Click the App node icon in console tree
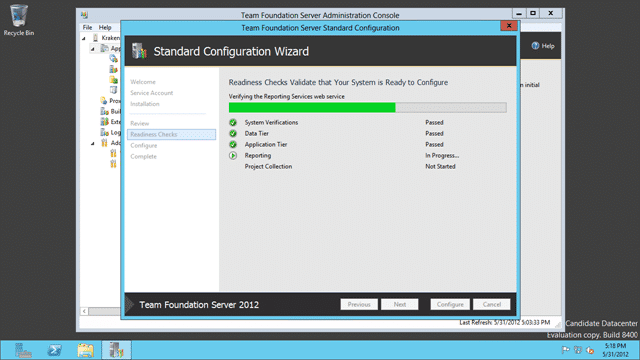The width and height of the screenshot is (640, 360). click(x=105, y=48)
